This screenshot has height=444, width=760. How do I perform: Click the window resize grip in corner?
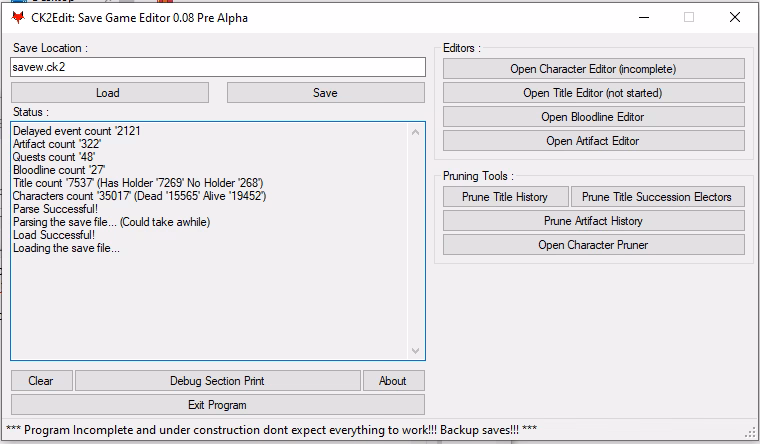[x=751, y=431]
